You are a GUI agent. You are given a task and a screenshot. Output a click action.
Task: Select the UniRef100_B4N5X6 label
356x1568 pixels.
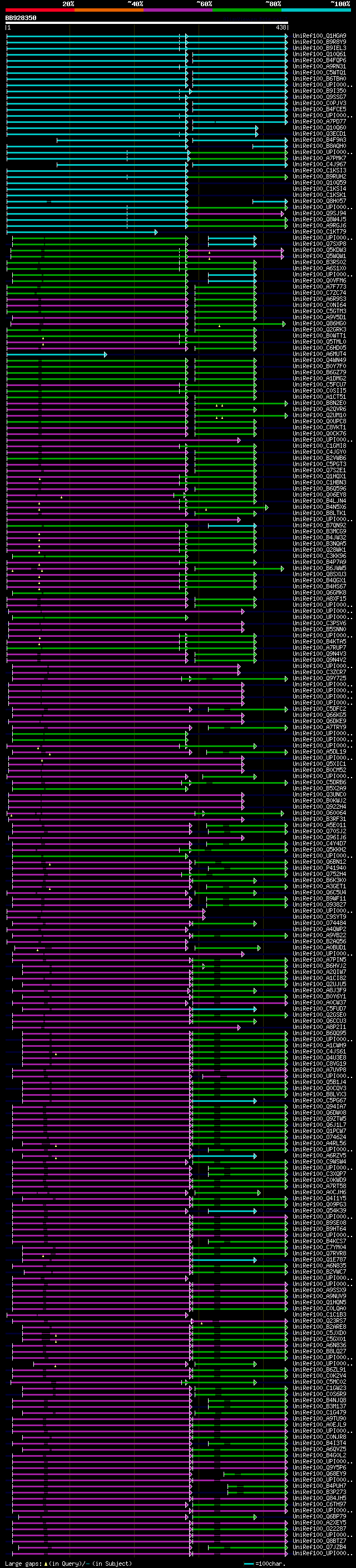[319, 507]
